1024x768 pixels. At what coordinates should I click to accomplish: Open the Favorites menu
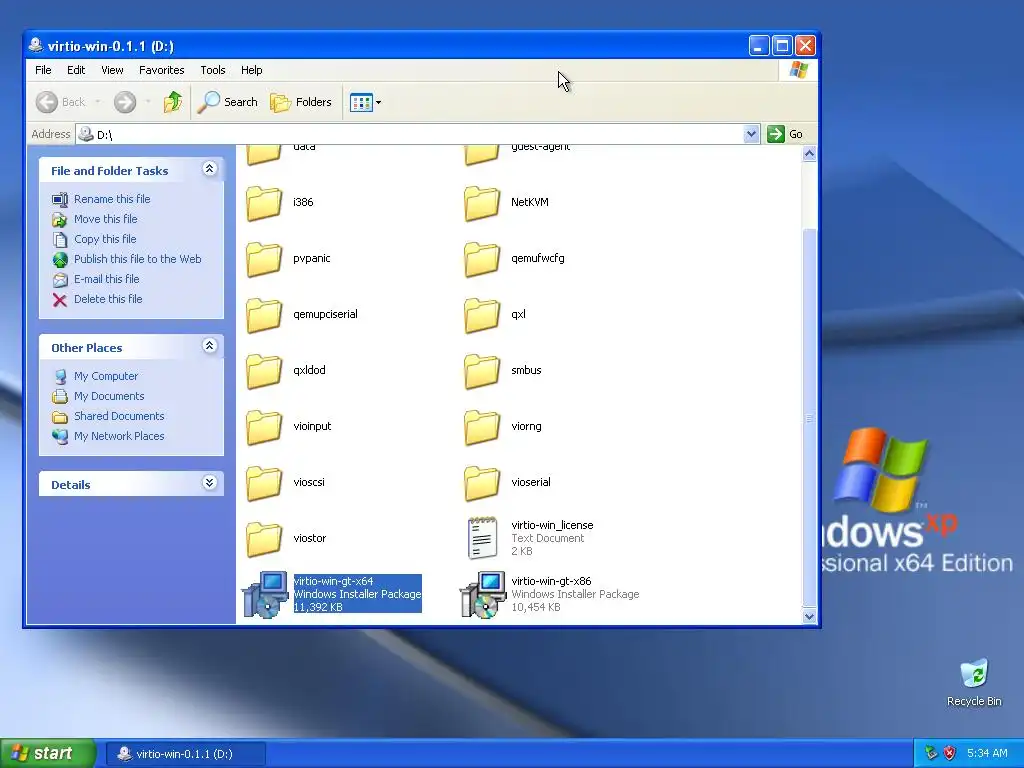pos(161,70)
